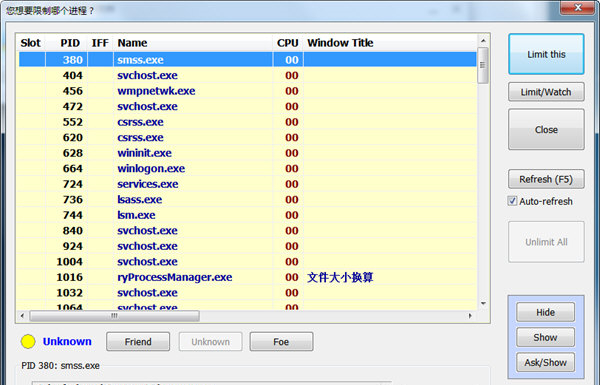Select the smss.exe process row
Image resolution: width=600 pixels, height=385 pixels.
[x=248, y=60]
